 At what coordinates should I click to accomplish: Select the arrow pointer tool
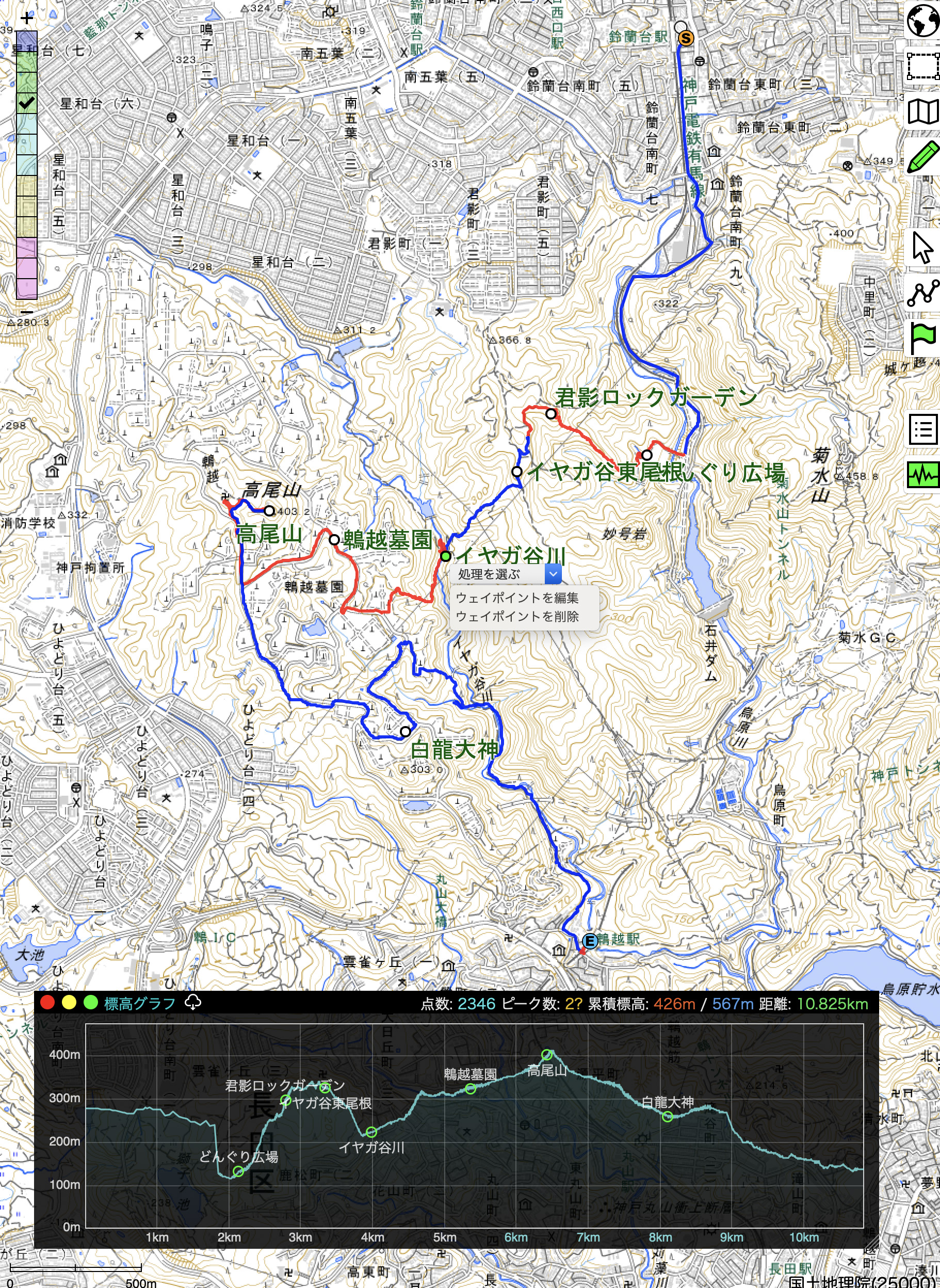click(x=923, y=248)
